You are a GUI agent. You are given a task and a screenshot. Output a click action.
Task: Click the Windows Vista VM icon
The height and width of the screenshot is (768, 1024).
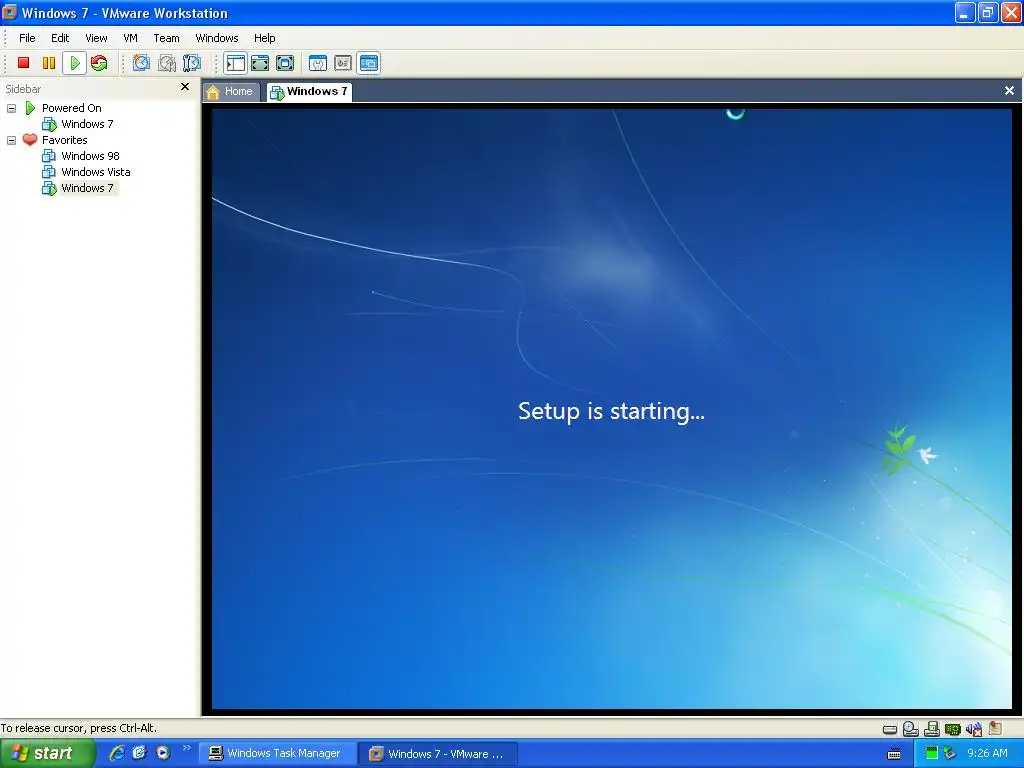coord(48,172)
